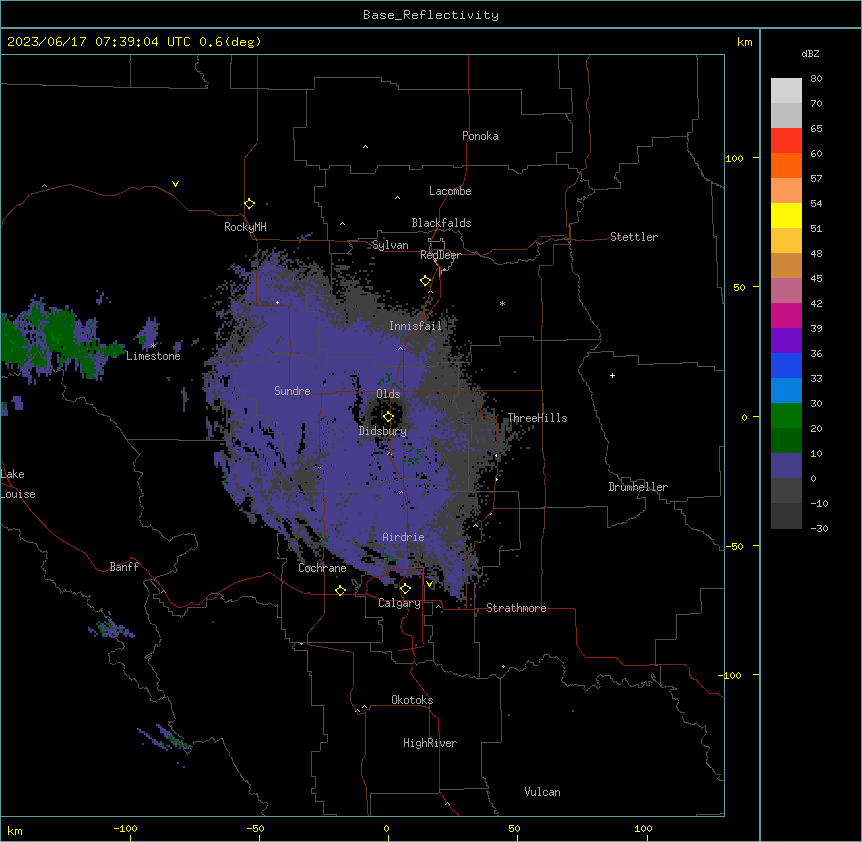Click the yellow diamond marker above the Calgary label
862x842 pixels.
[x=405, y=589]
